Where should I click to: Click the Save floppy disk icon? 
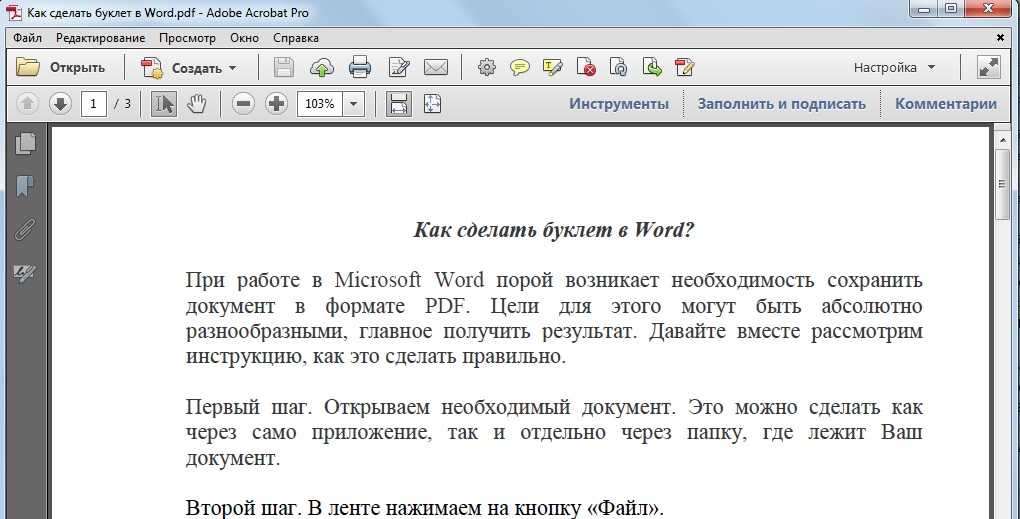pyautogui.click(x=283, y=67)
